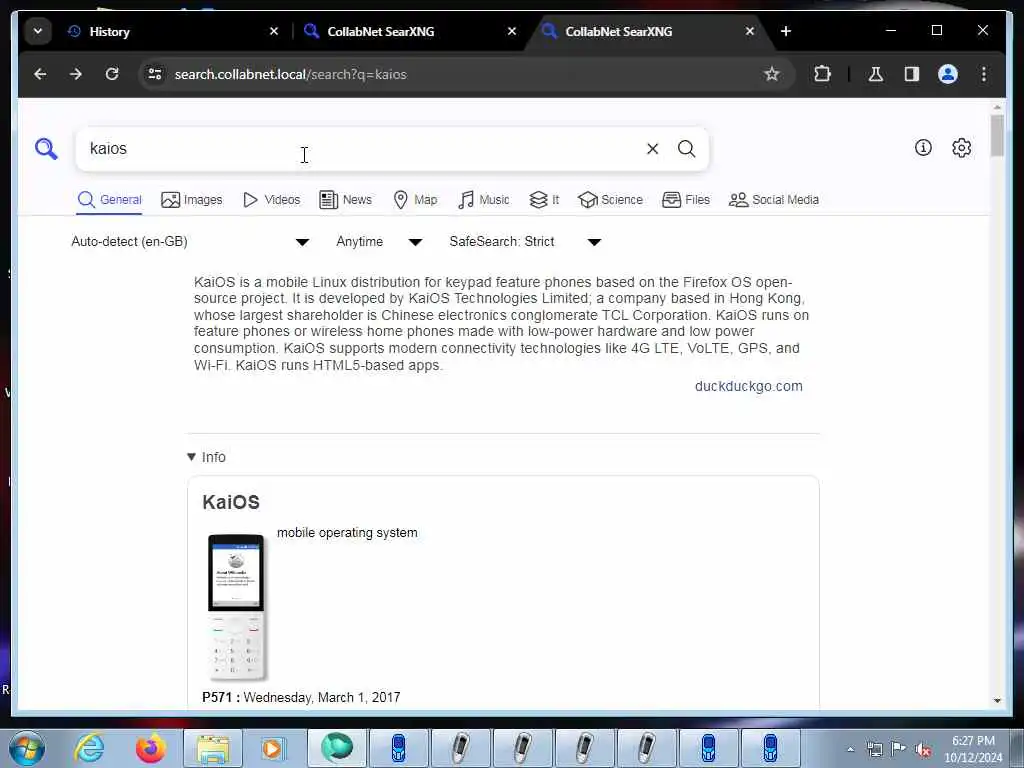Click the KaiOS infobox heading
The image size is (1024, 768).
click(231, 502)
